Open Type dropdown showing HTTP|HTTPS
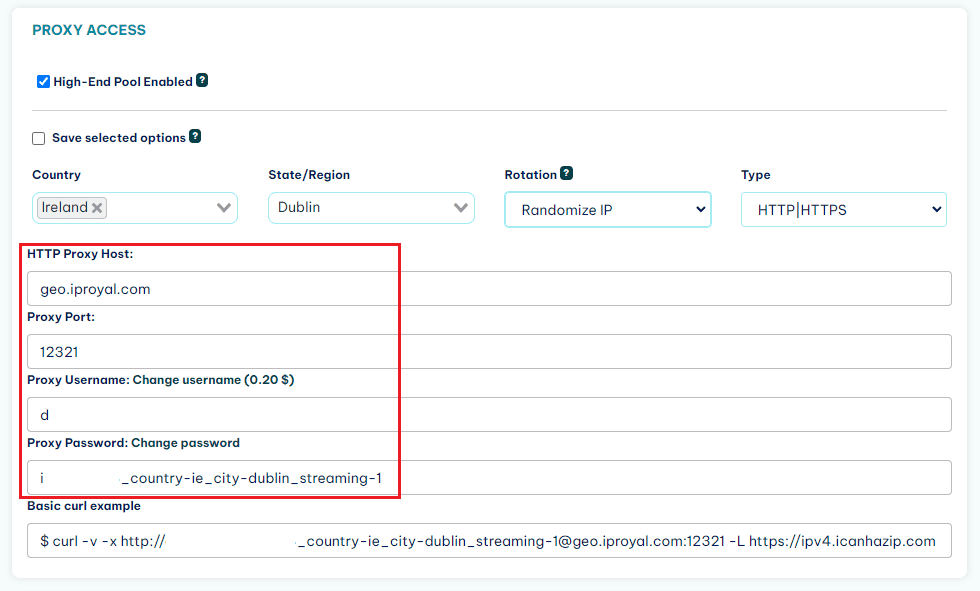Image resolution: width=980 pixels, height=591 pixels. tap(844, 210)
